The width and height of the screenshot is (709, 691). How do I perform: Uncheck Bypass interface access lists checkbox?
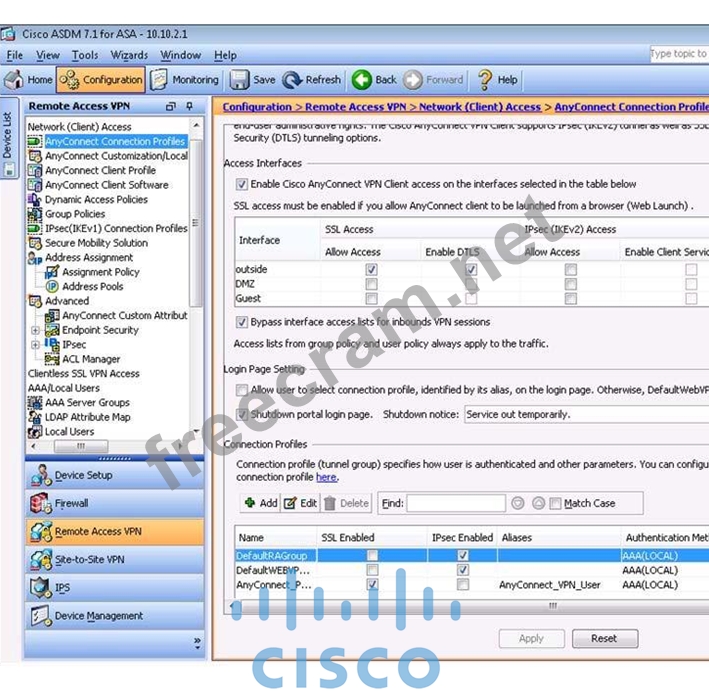coord(242,322)
